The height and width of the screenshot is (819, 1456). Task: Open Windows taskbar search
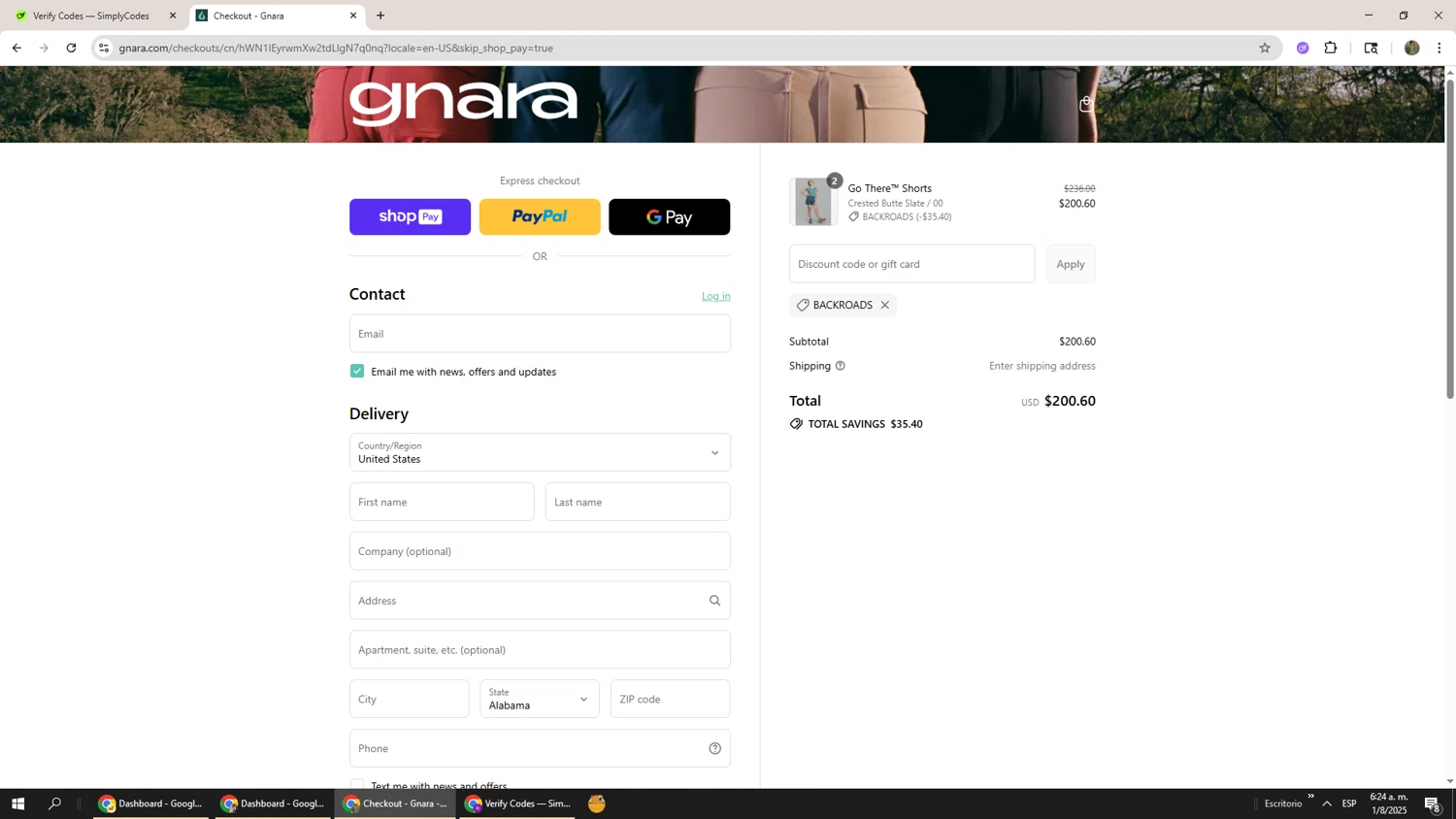coord(54,803)
